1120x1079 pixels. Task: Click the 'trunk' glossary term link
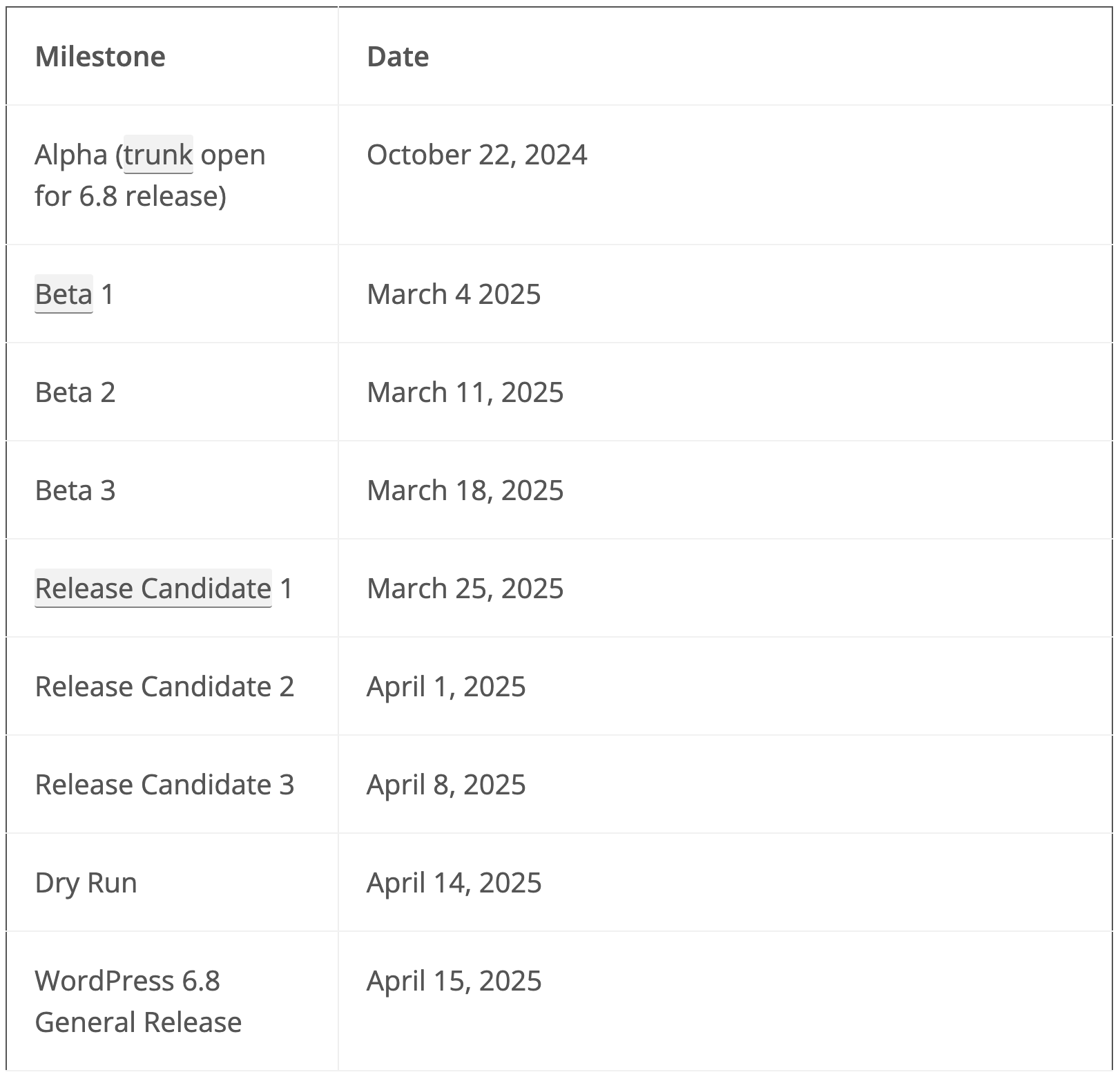158,155
